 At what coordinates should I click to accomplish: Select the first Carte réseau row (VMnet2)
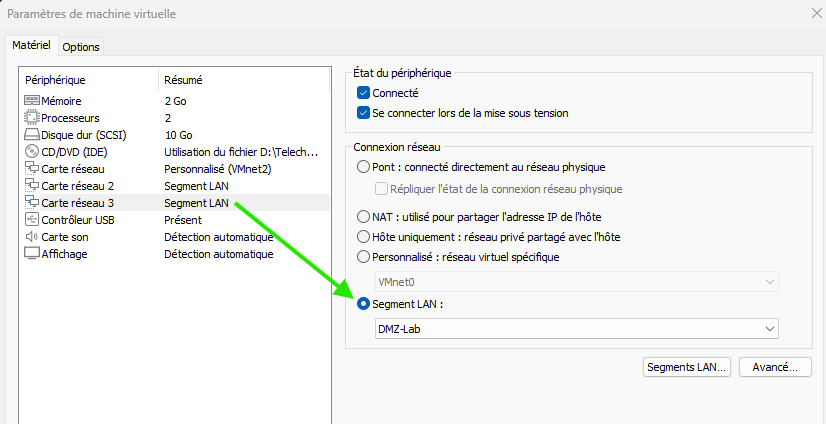coord(90,169)
